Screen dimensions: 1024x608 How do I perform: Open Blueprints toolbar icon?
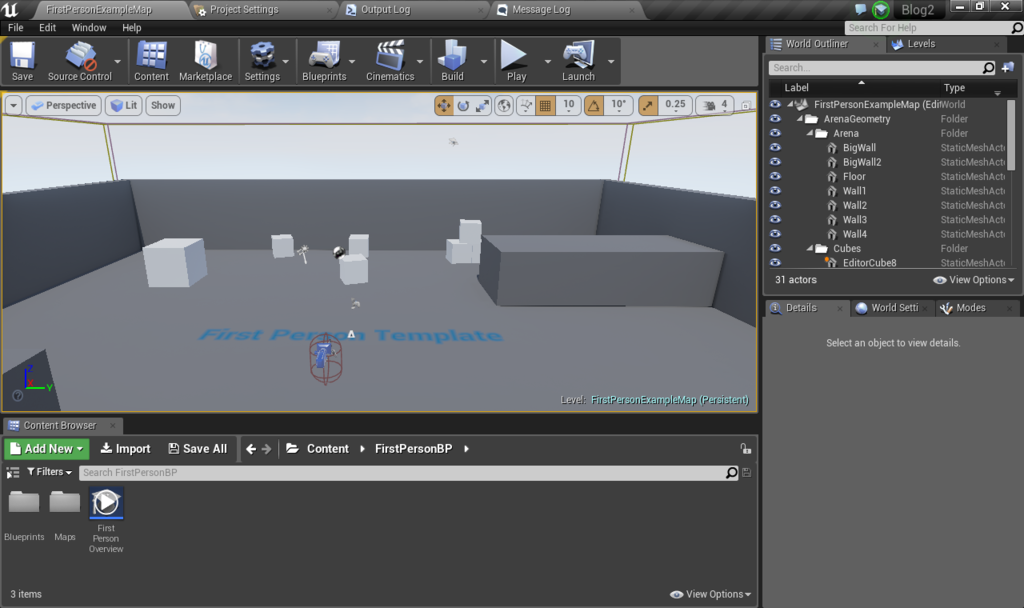pos(324,61)
